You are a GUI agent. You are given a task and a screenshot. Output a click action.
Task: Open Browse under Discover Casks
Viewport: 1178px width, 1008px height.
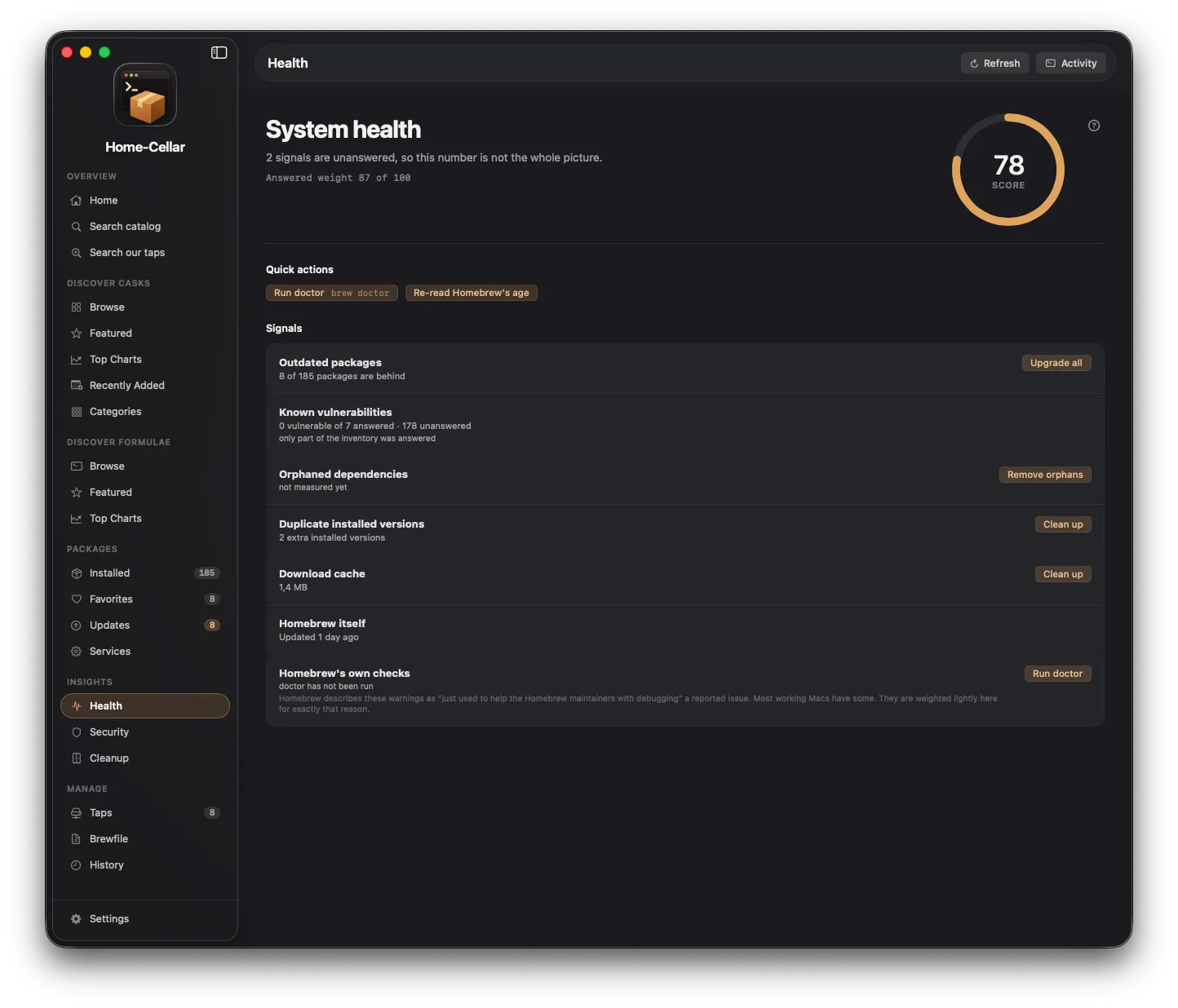(145, 307)
